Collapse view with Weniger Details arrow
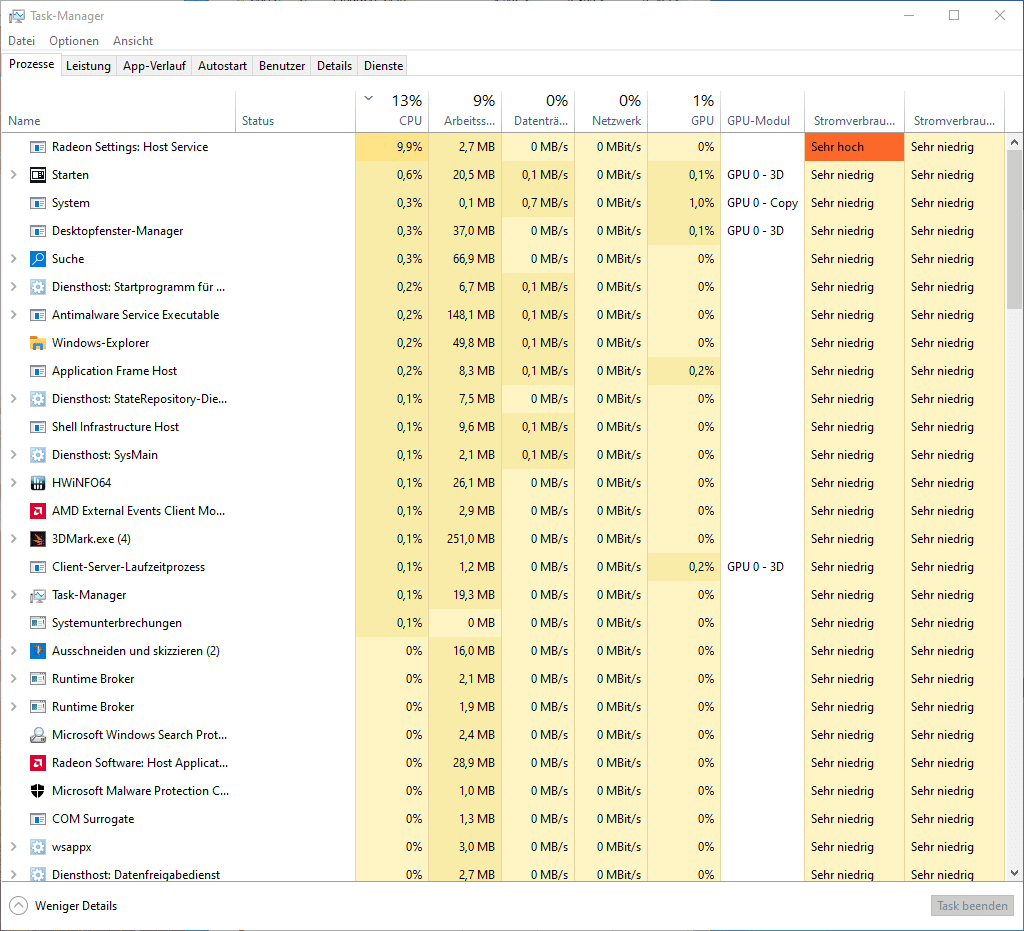1024x931 pixels. pos(19,906)
